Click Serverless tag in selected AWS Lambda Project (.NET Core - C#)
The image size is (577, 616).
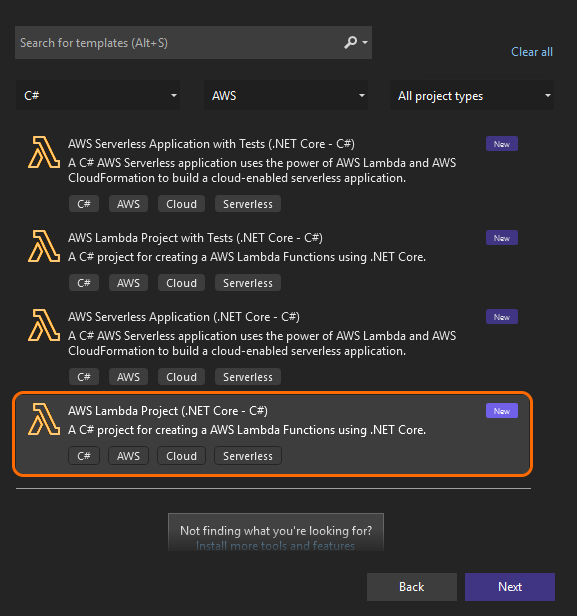(248, 456)
